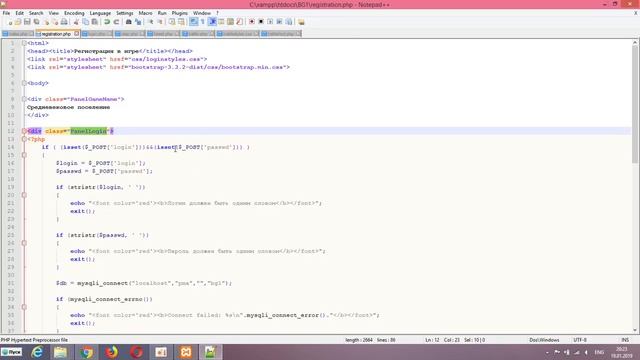Collapse PanelGameName div fold on line 8

[24, 99]
